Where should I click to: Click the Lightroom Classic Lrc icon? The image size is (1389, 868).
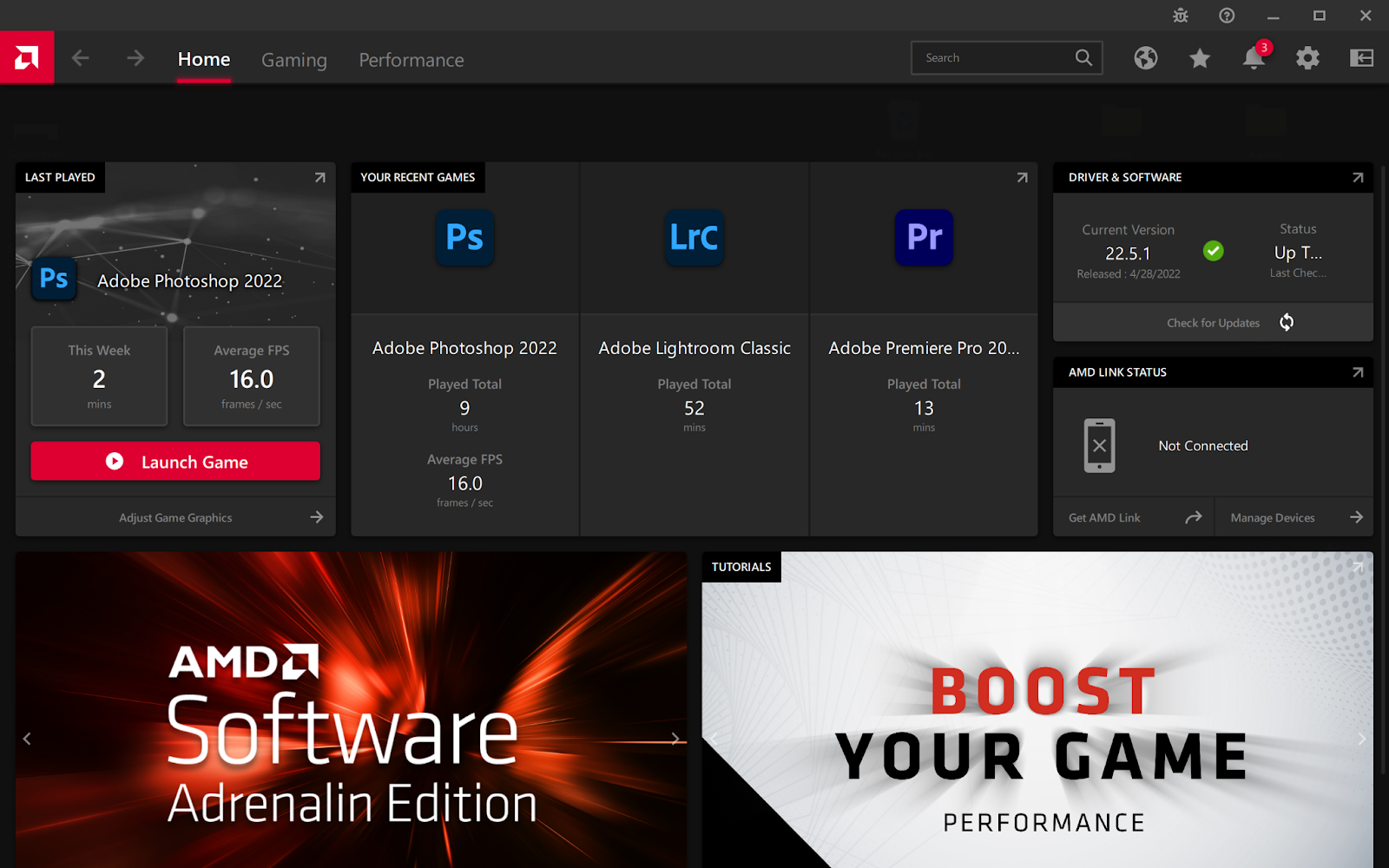(694, 237)
